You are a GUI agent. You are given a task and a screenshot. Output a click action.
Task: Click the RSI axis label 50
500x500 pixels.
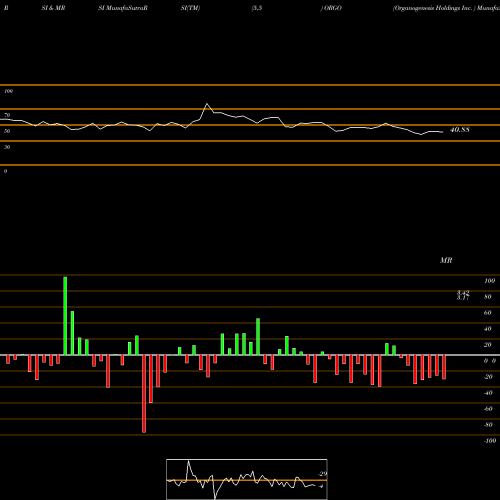point(7,131)
